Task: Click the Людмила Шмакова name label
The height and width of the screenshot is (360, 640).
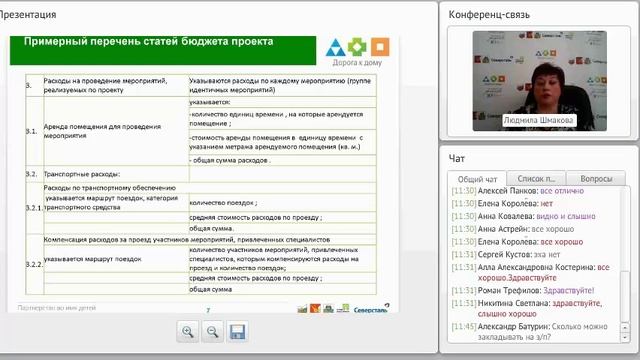Action: click(538, 120)
